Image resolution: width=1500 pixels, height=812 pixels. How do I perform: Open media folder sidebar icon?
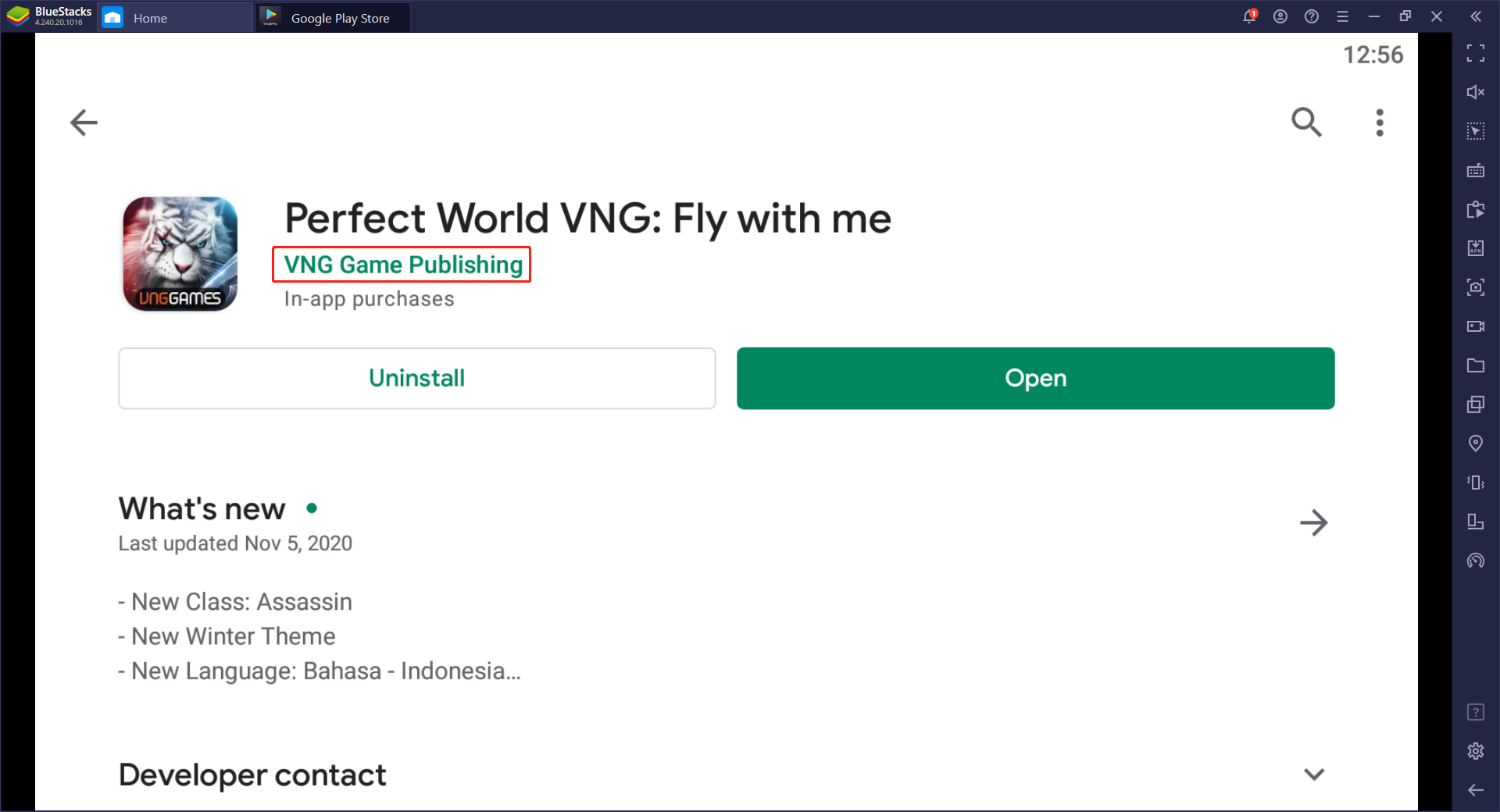point(1476,365)
